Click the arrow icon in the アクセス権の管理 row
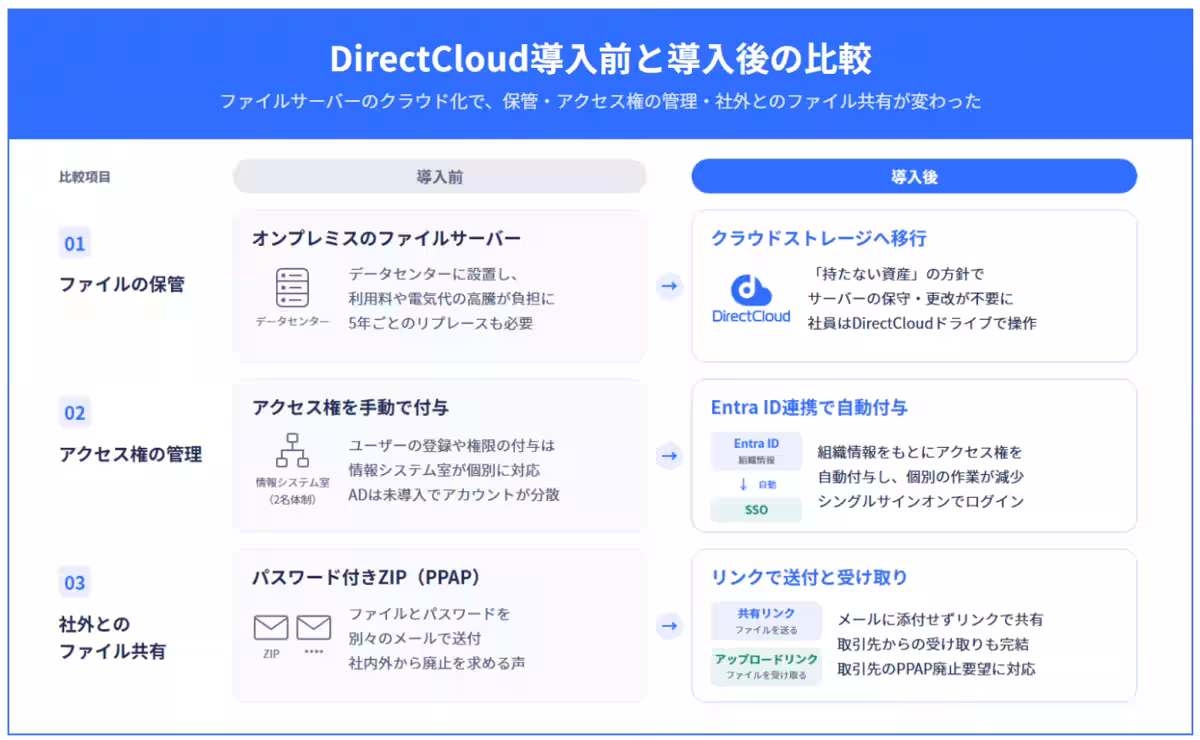The image size is (1200, 740). 669,456
